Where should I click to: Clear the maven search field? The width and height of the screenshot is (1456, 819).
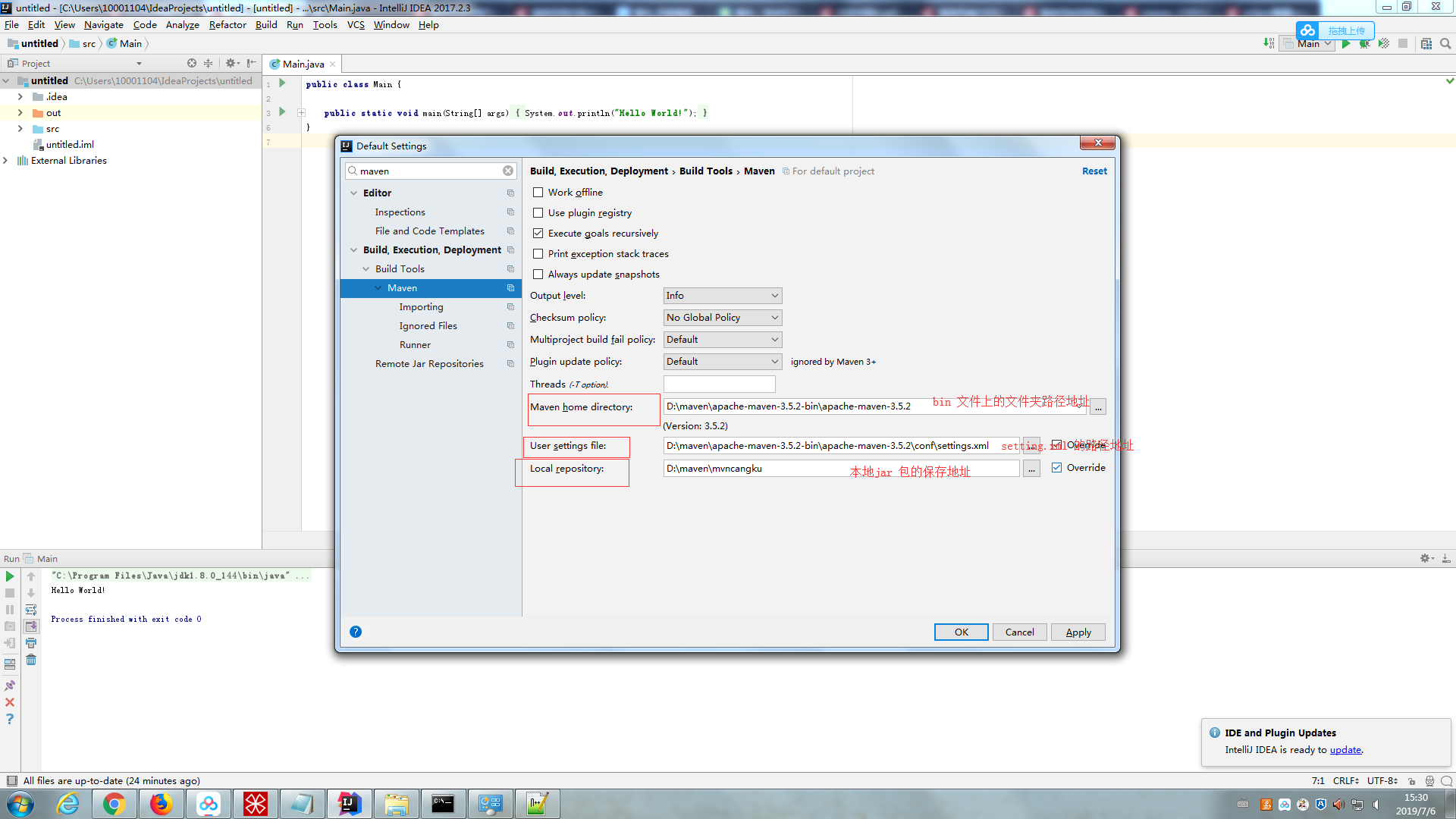pos(508,171)
